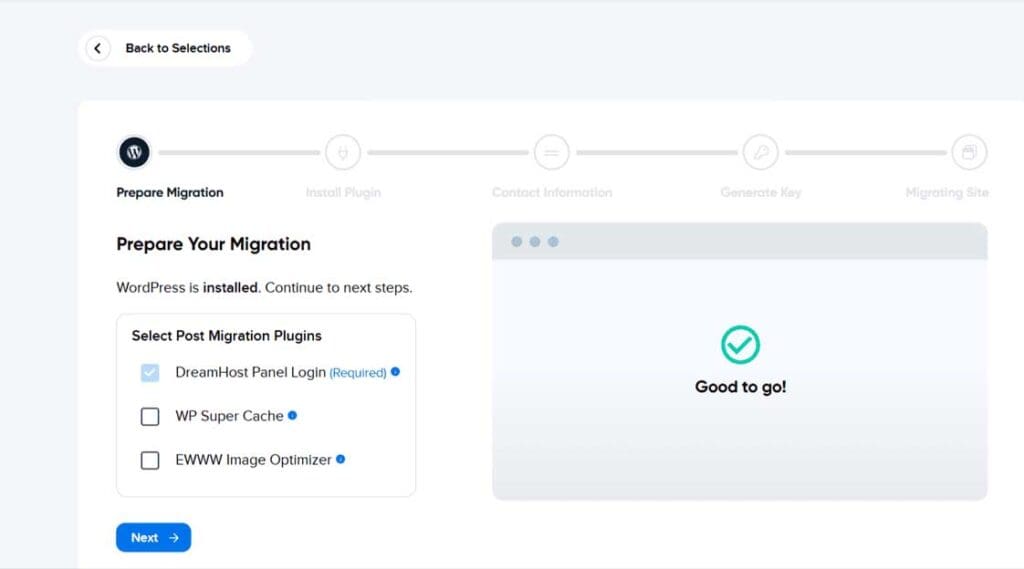Select the WordPress logo step icon

point(134,152)
